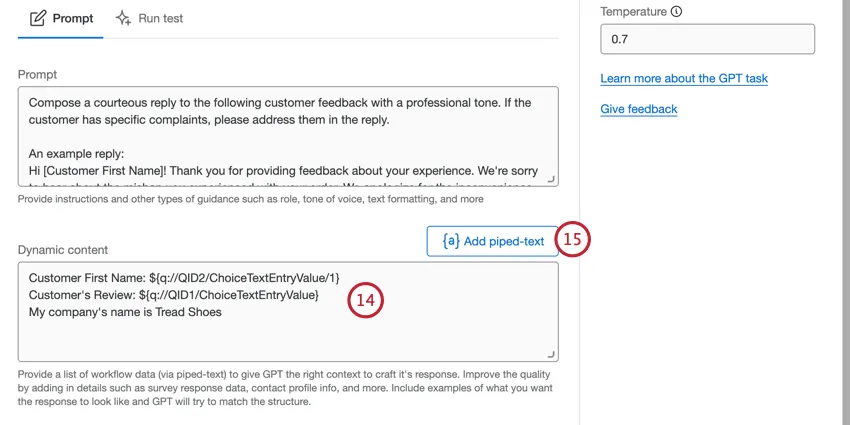Screen dimensions: 850x425
Task: Click the Tread Shoes company name line
Action: tap(125, 312)
